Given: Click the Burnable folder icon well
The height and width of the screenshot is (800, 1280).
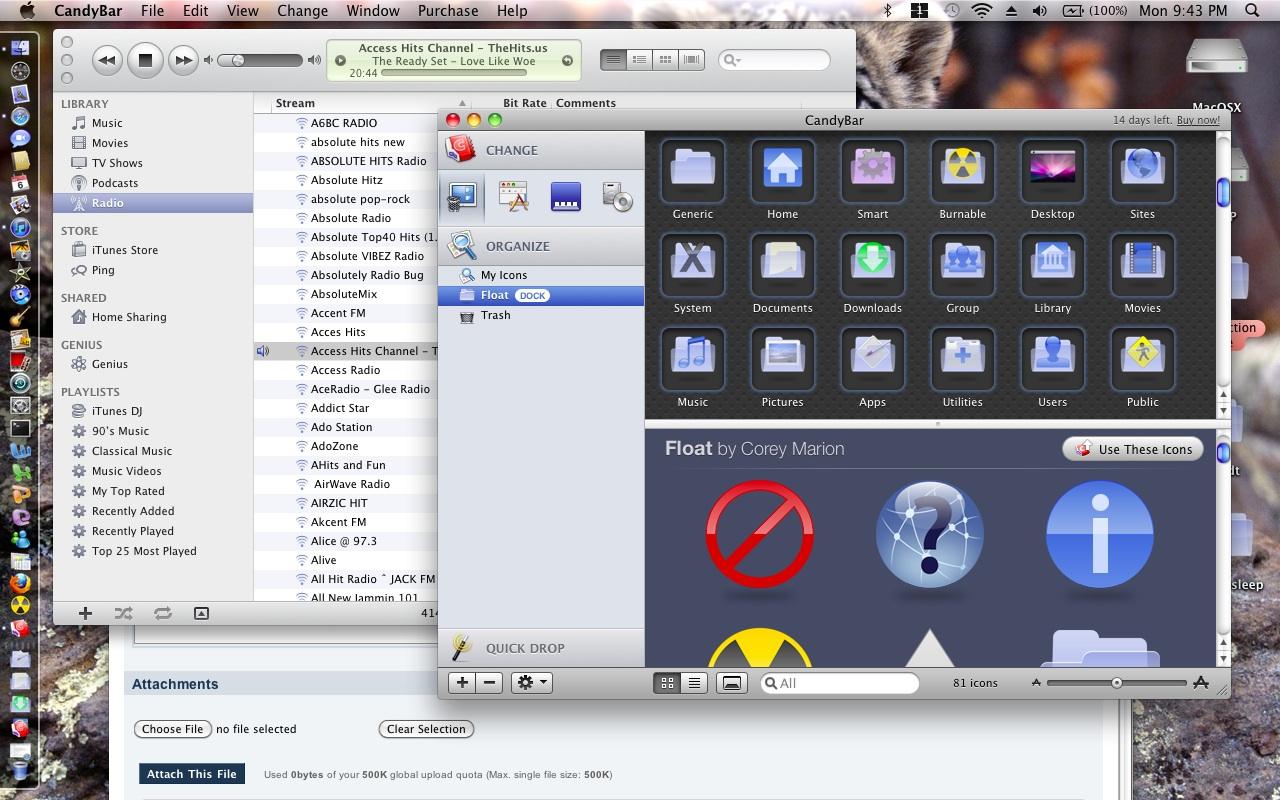Looking at the screenshot, I should click(962, 170).
